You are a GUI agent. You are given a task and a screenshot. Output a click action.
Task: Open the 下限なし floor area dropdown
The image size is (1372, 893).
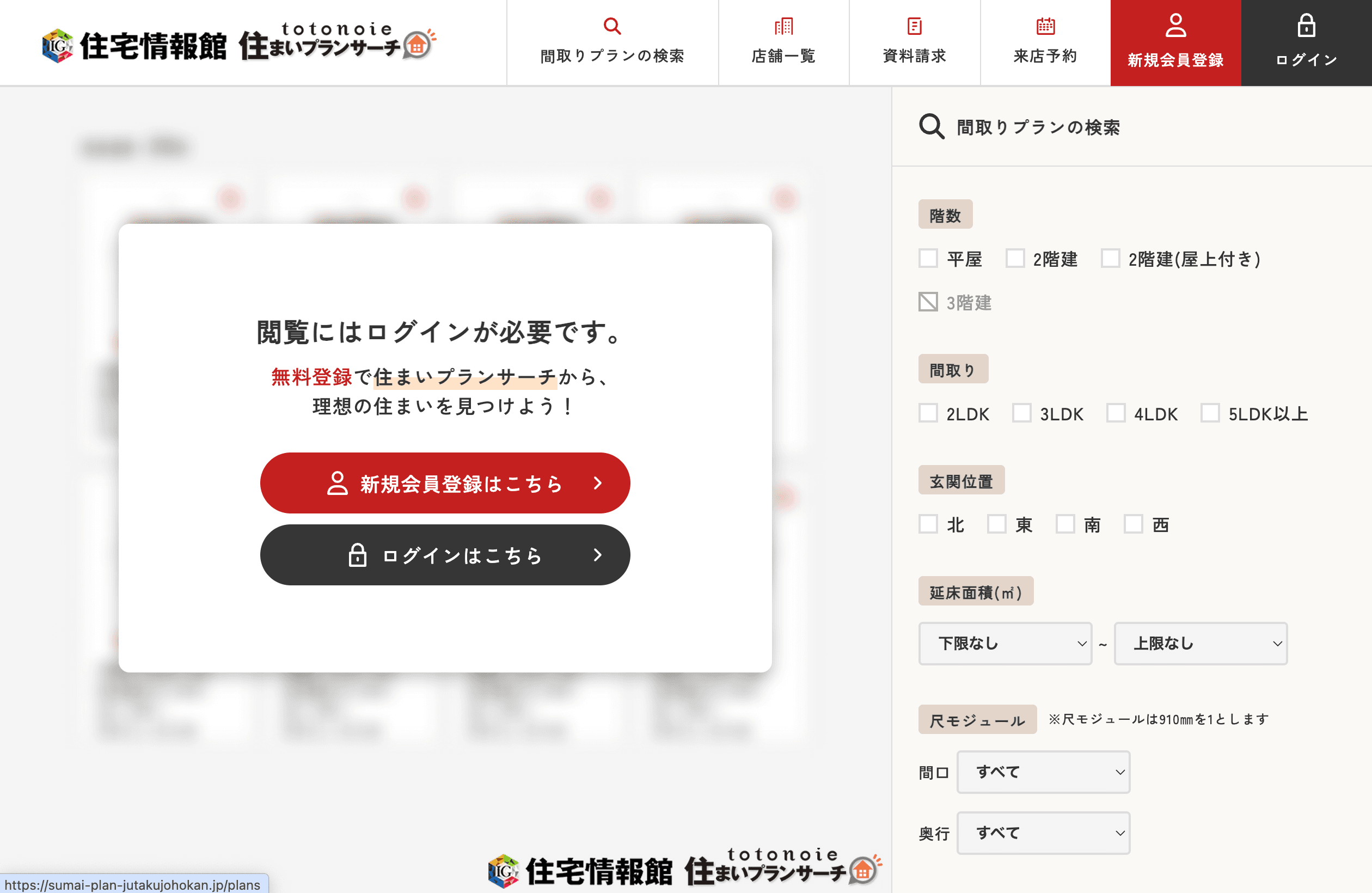1005,644
